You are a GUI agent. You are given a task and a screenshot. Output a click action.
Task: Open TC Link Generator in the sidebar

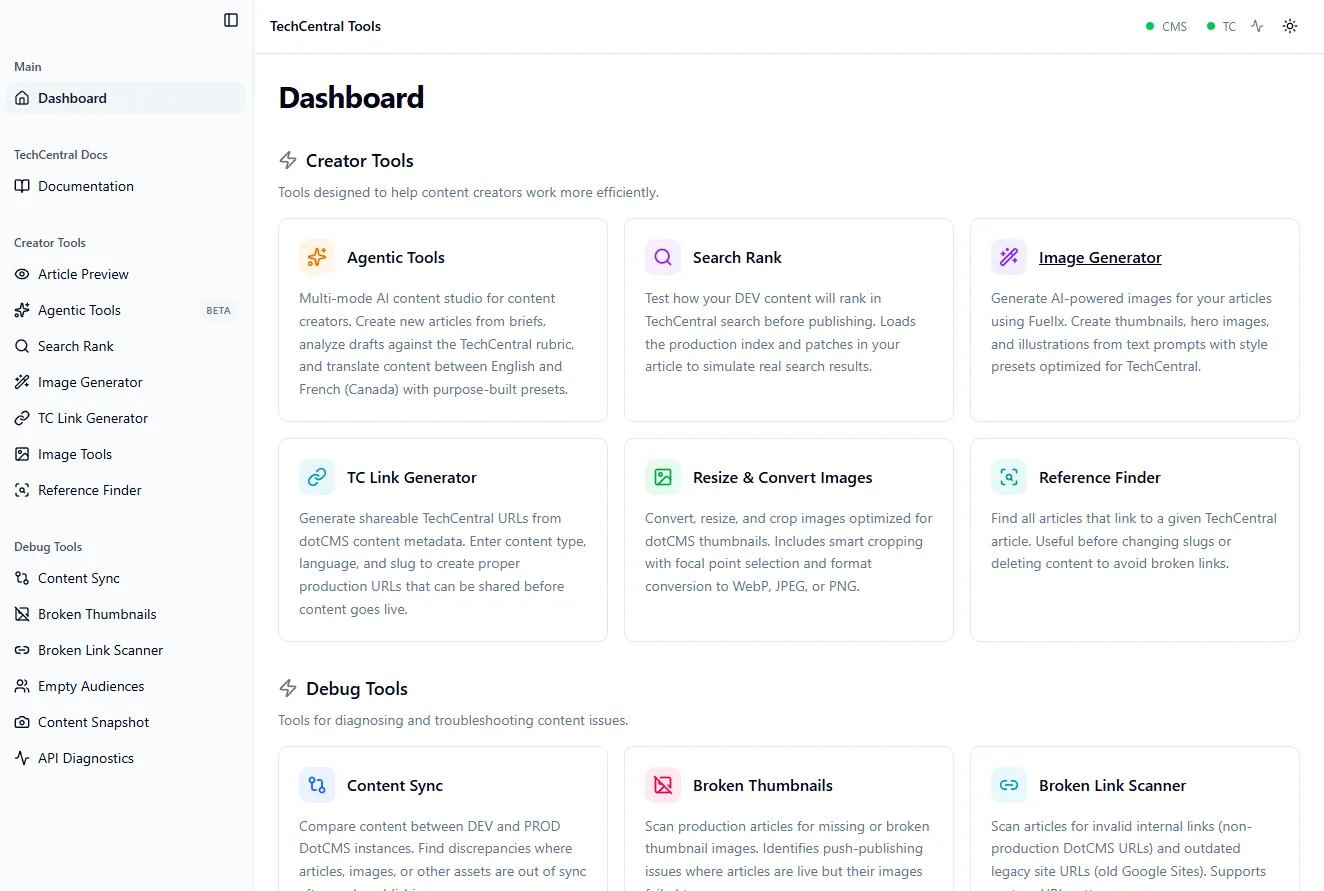[126, 418]
